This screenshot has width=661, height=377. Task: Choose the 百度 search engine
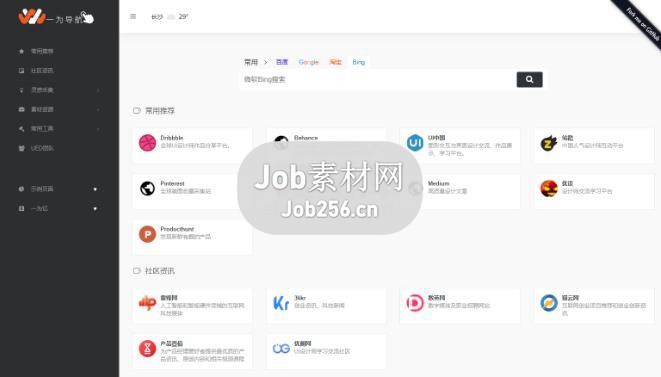282,62
